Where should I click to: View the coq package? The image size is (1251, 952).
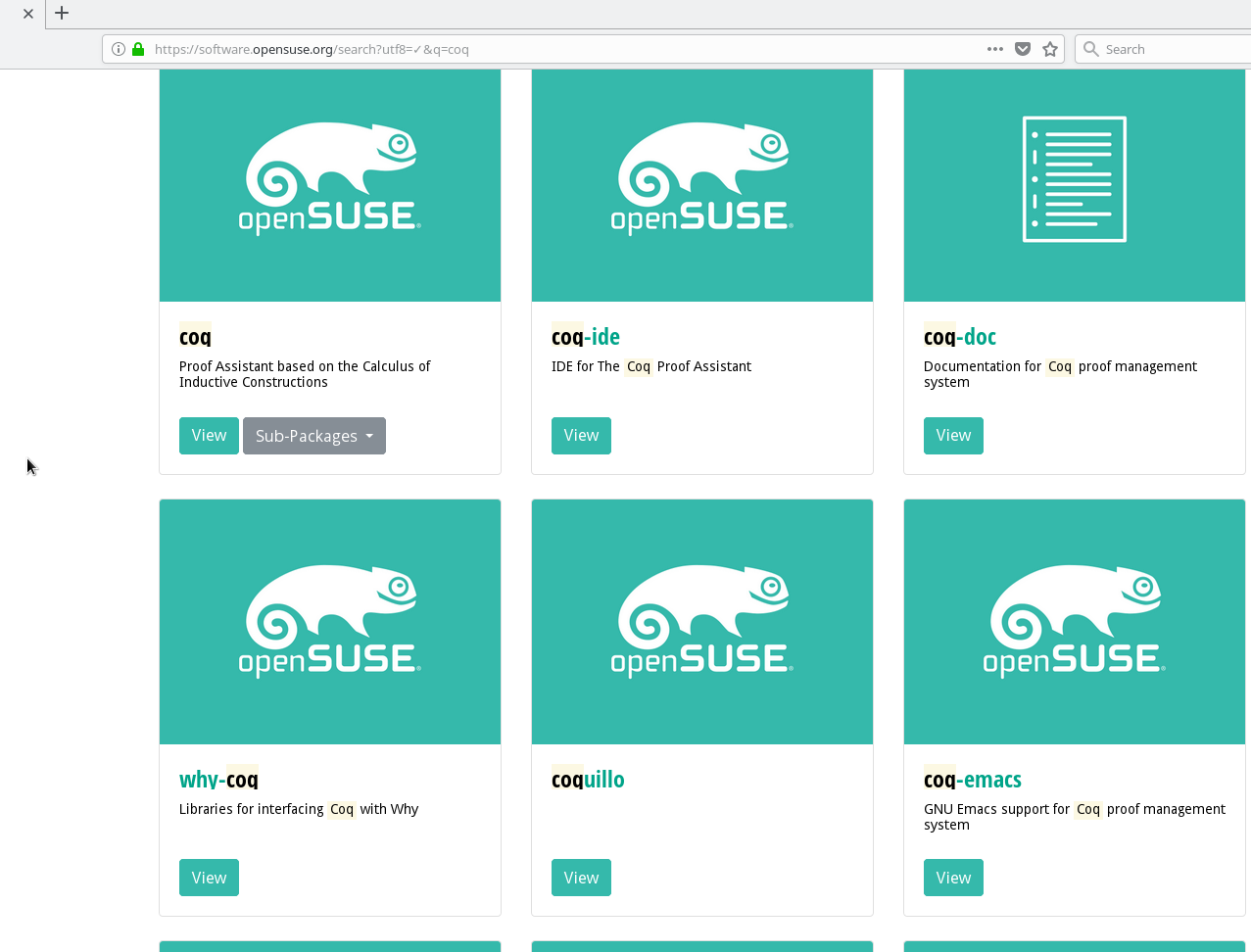[x=209, y=436]
